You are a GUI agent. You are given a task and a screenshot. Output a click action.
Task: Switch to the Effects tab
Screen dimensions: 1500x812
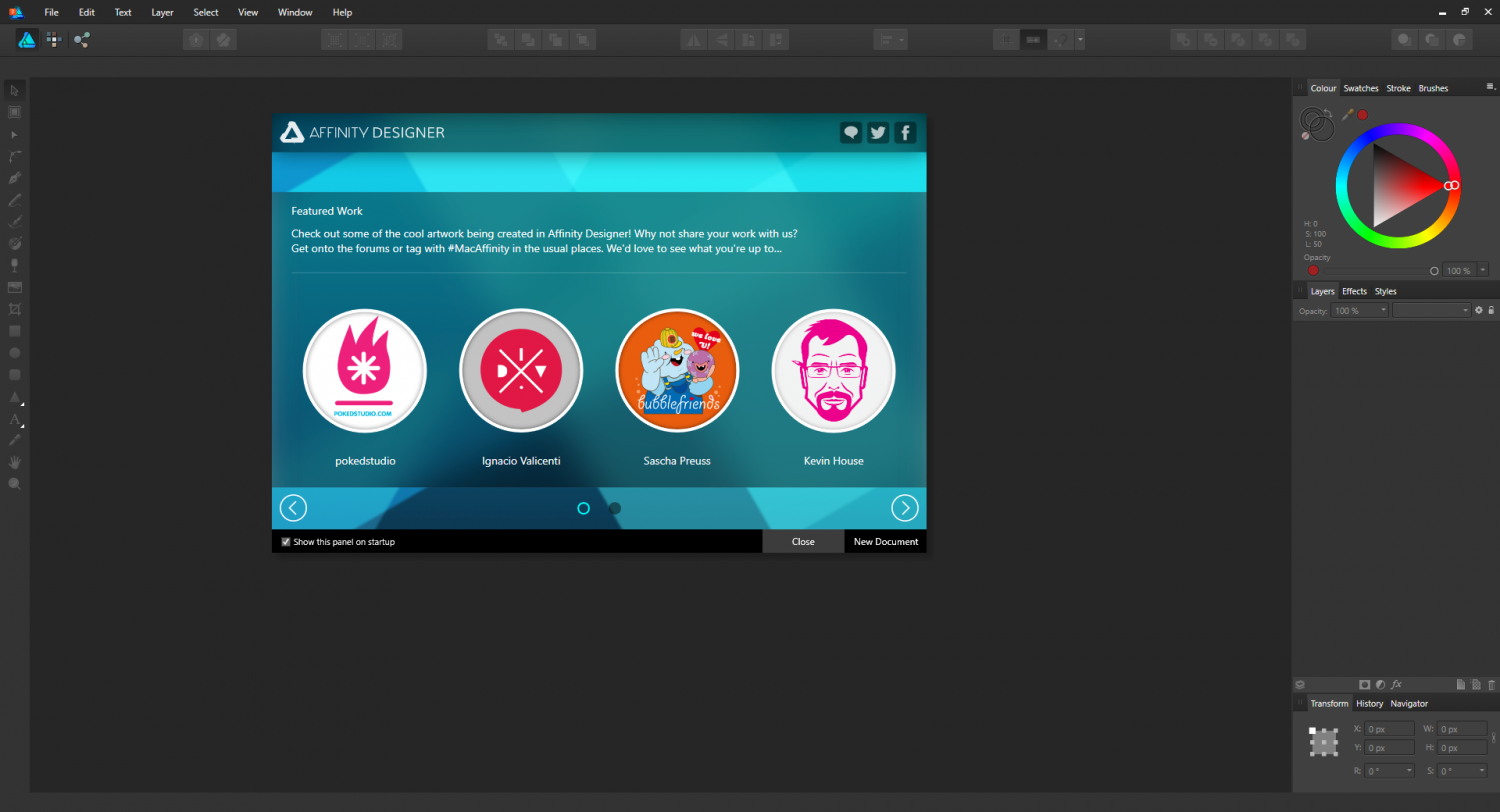click(x=1354, y=291)
